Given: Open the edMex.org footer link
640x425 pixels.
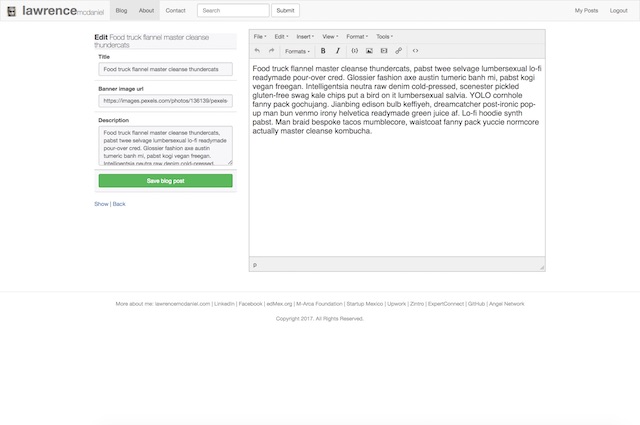Looking at the screenshot, I should [279, 304].
